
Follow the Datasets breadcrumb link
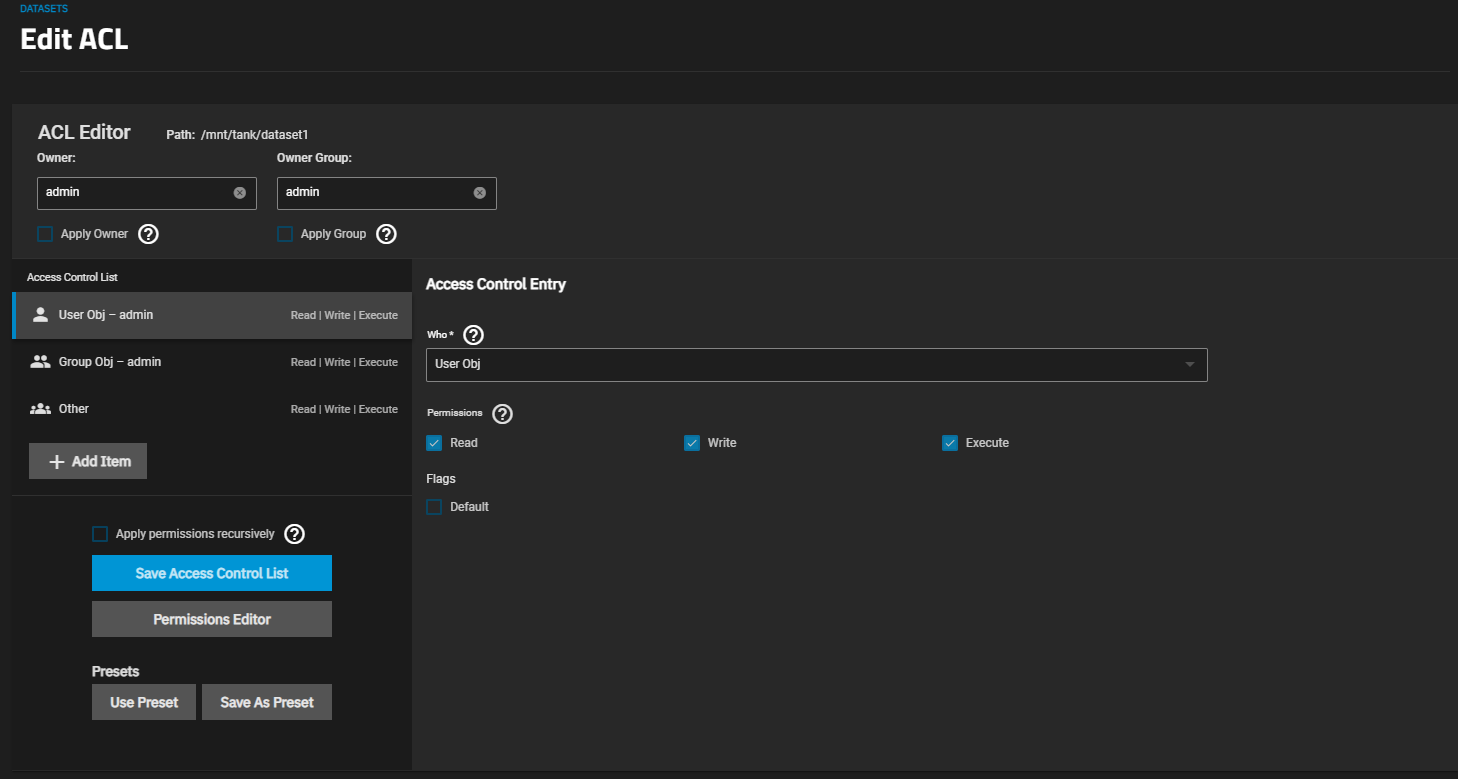(x=44, y=9)
